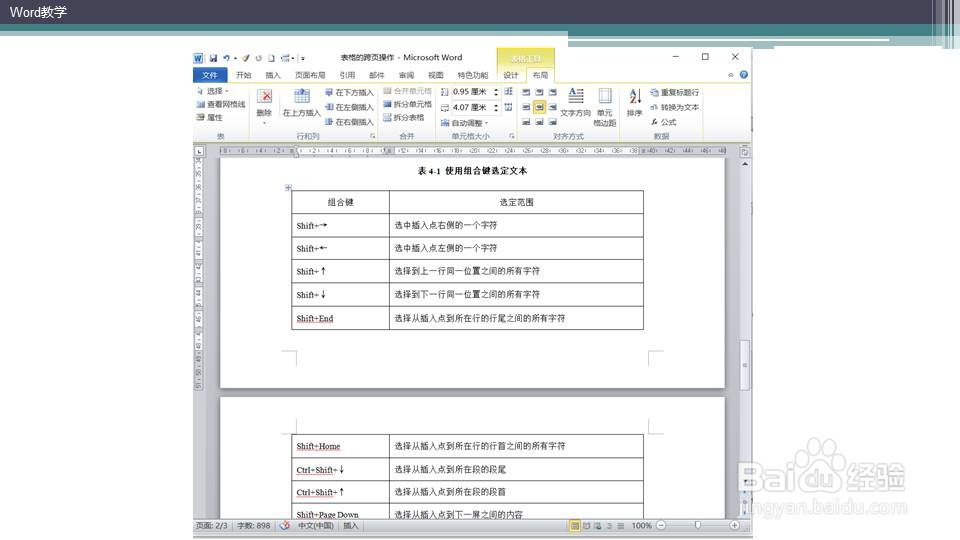Click Insert Below (在下方插入)

tap(349, 92)
